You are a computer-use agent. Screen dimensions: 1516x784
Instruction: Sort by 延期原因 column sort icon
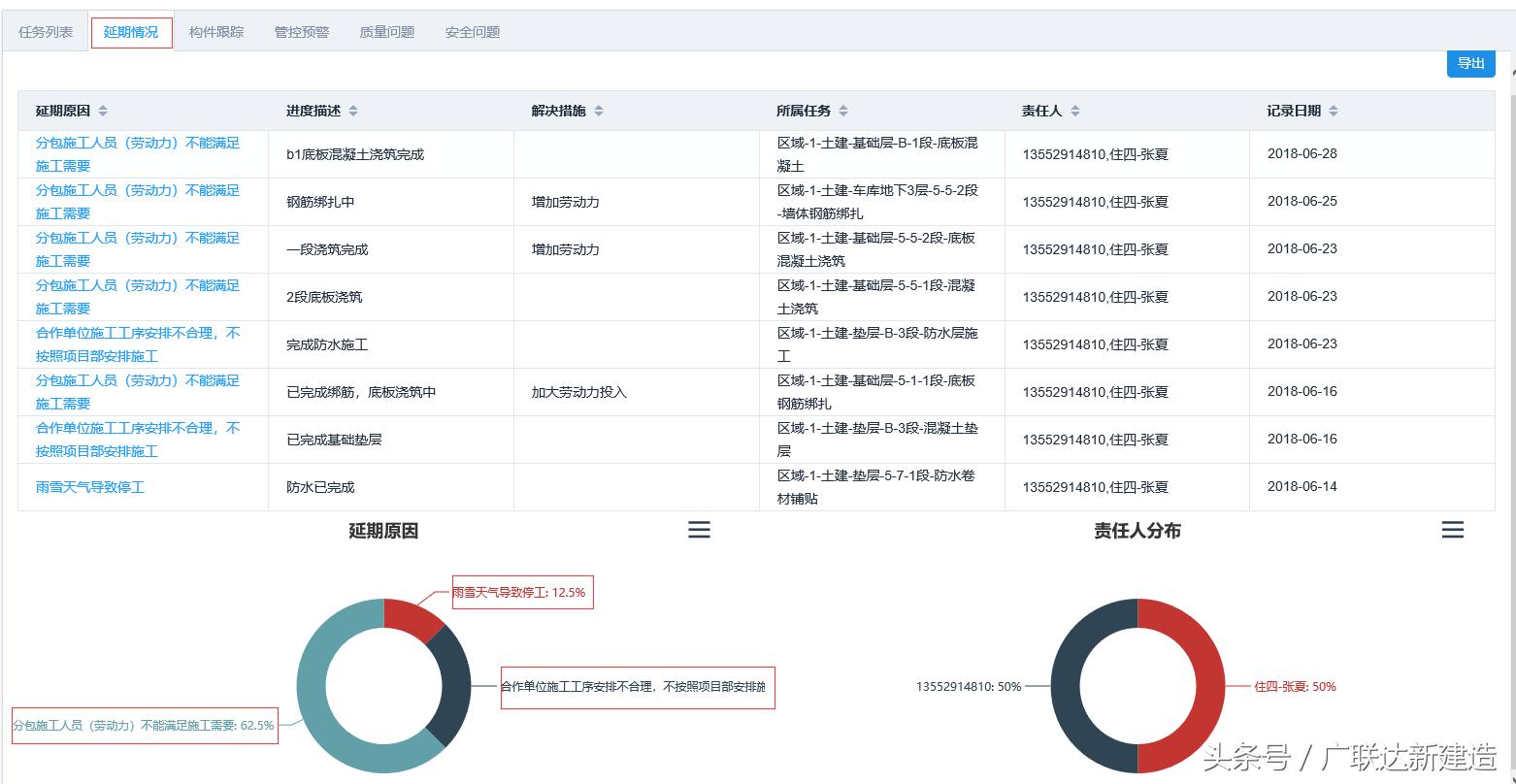click(x=103, y=111)
